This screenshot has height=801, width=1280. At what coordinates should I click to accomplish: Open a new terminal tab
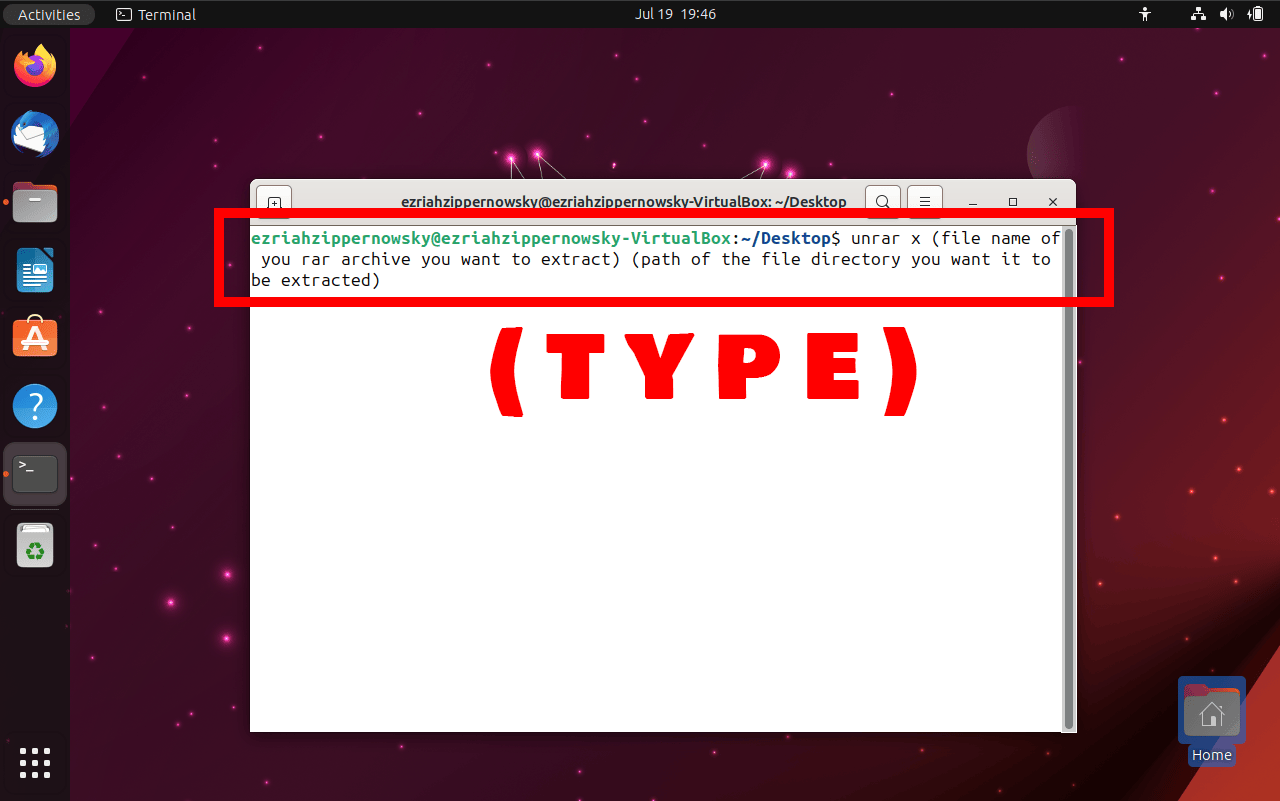point(273,201)
